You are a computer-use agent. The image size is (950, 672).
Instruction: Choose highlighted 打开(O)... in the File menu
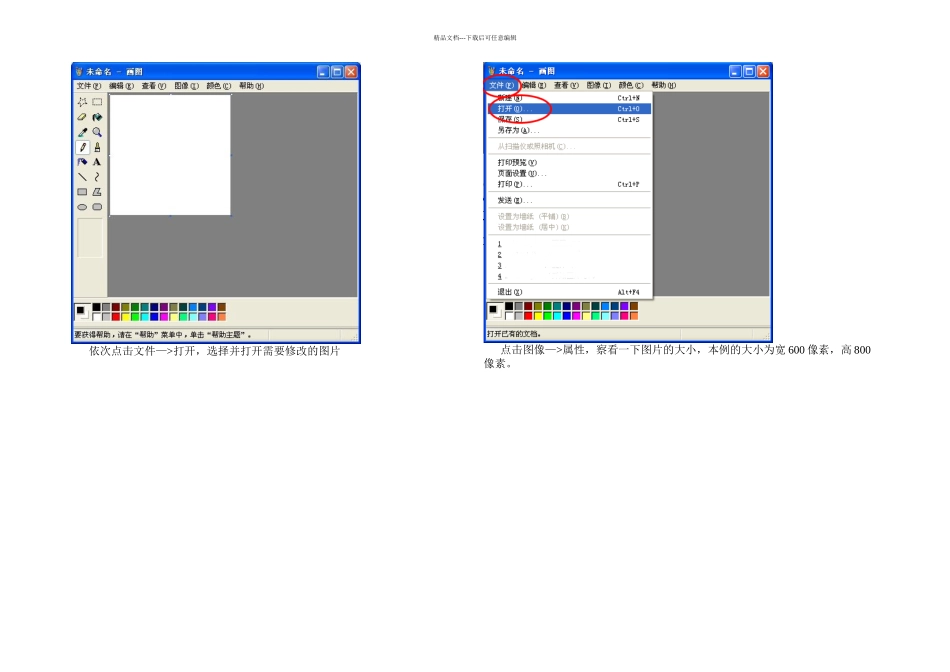pyautogui.click(x=570, y=108)
